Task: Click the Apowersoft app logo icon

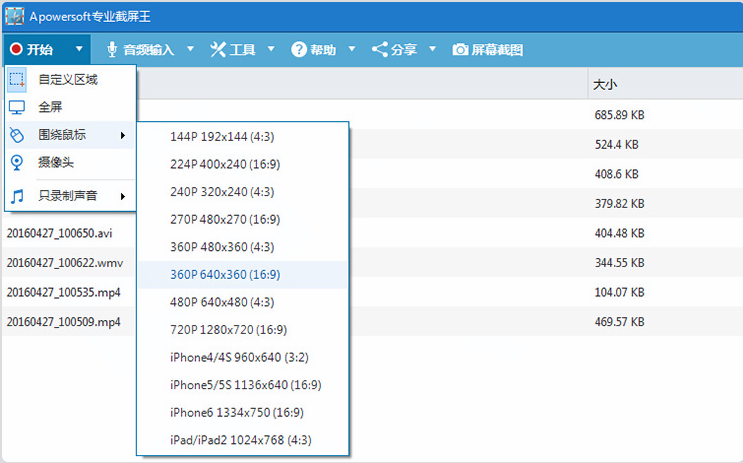Action: coord(15,16)
